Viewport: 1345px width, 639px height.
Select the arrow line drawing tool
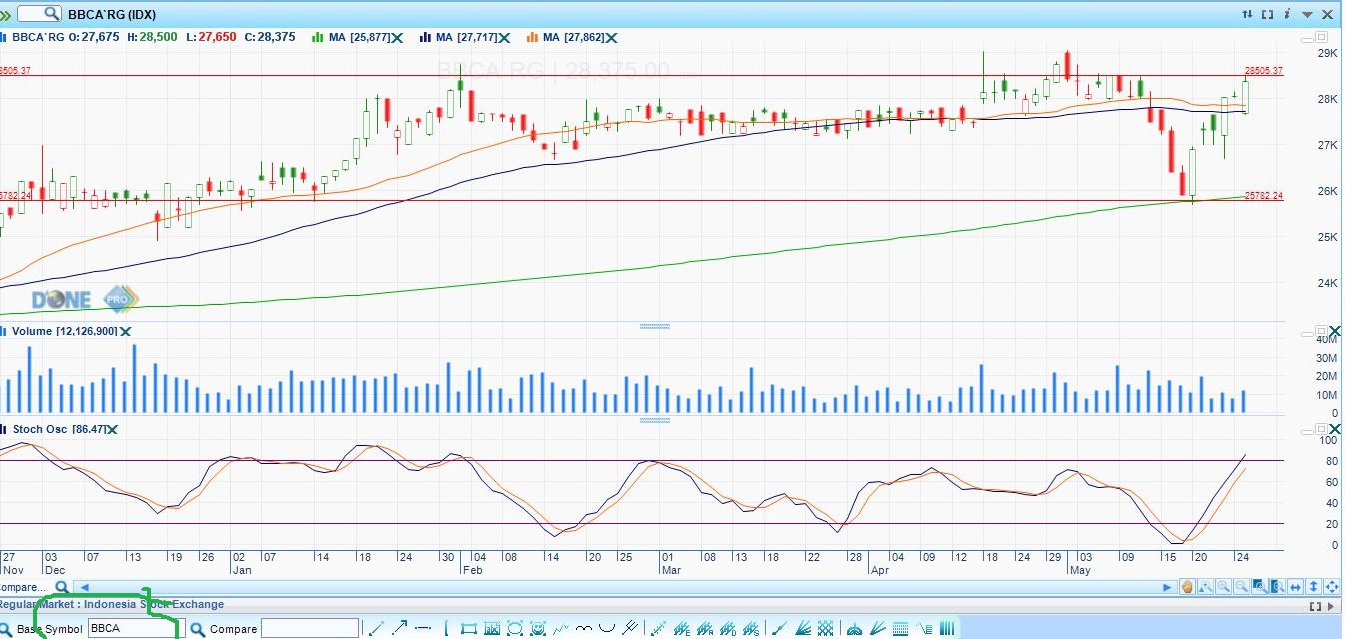point(399,628)
